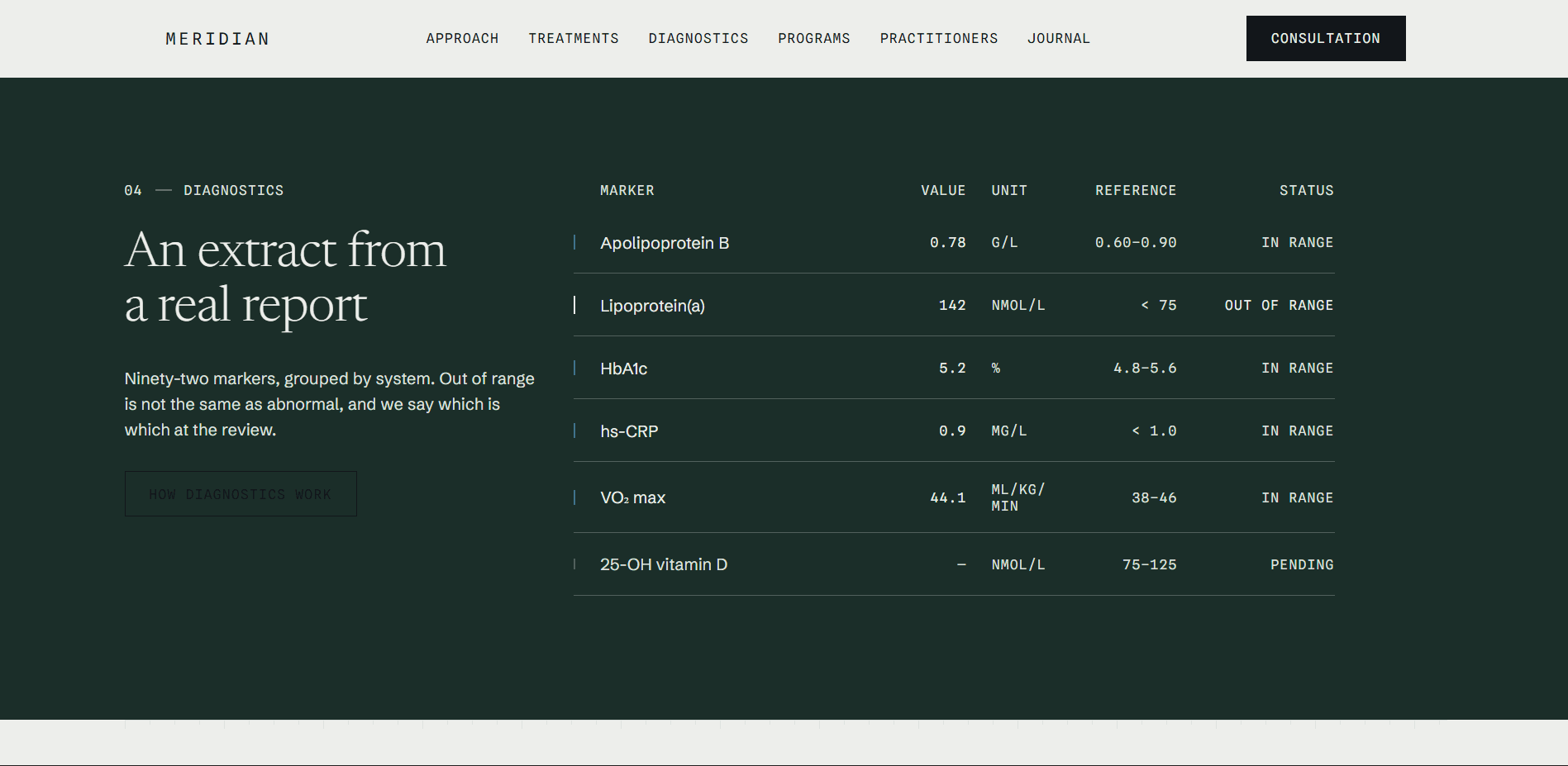Click the reference range 0.60–0.90
The image size is (1568, 766).
click(1136, 243)
